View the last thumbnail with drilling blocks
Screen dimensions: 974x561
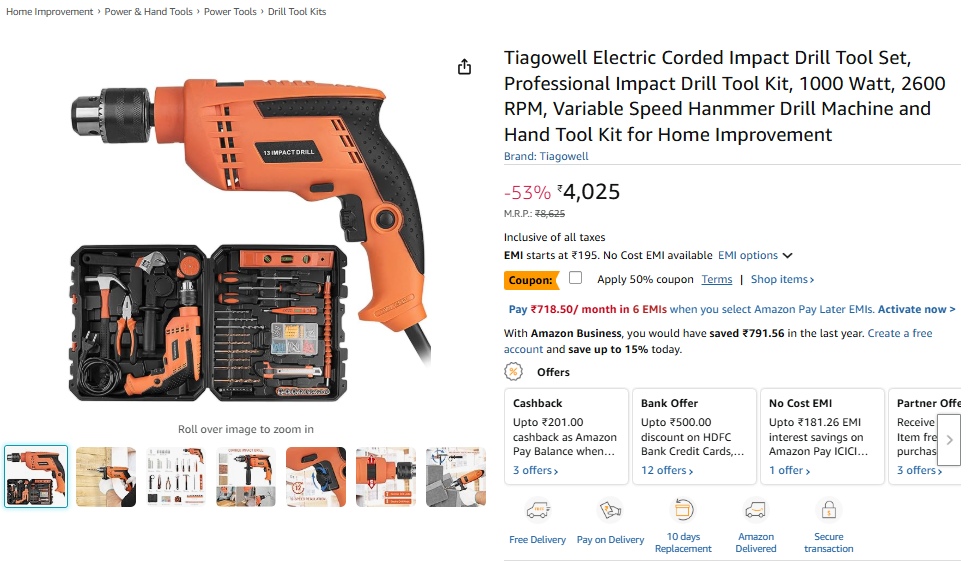(455, 477)
